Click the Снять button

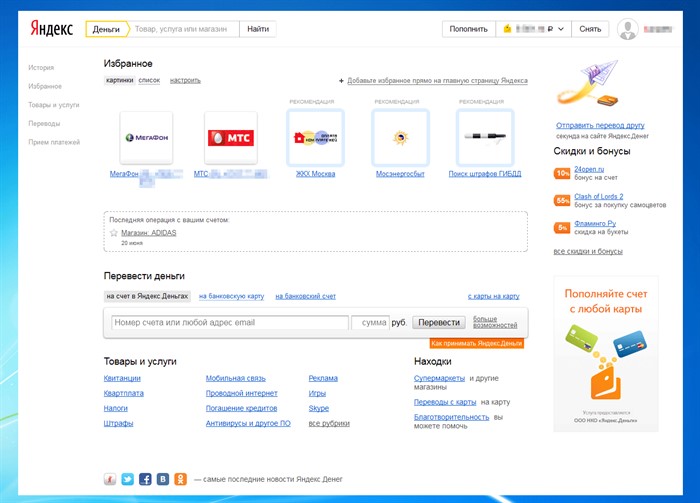(x=590, y=29)
